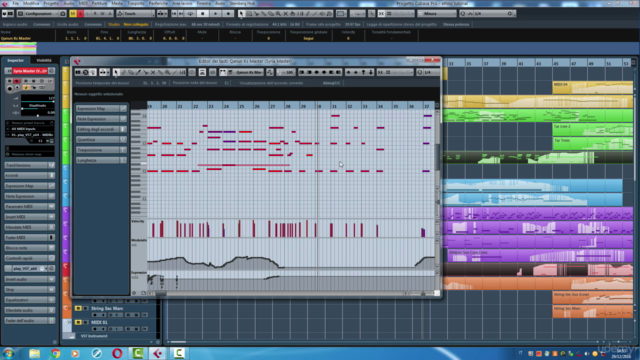Select the Zoom magnifier tool in main toolbar

(x=278, y=13)
